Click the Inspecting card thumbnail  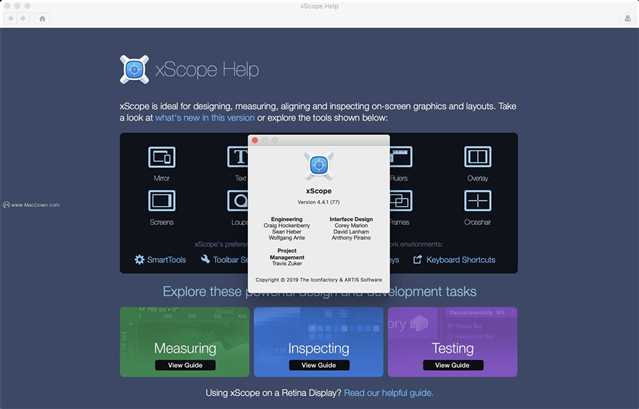click(x=319, y=342)
